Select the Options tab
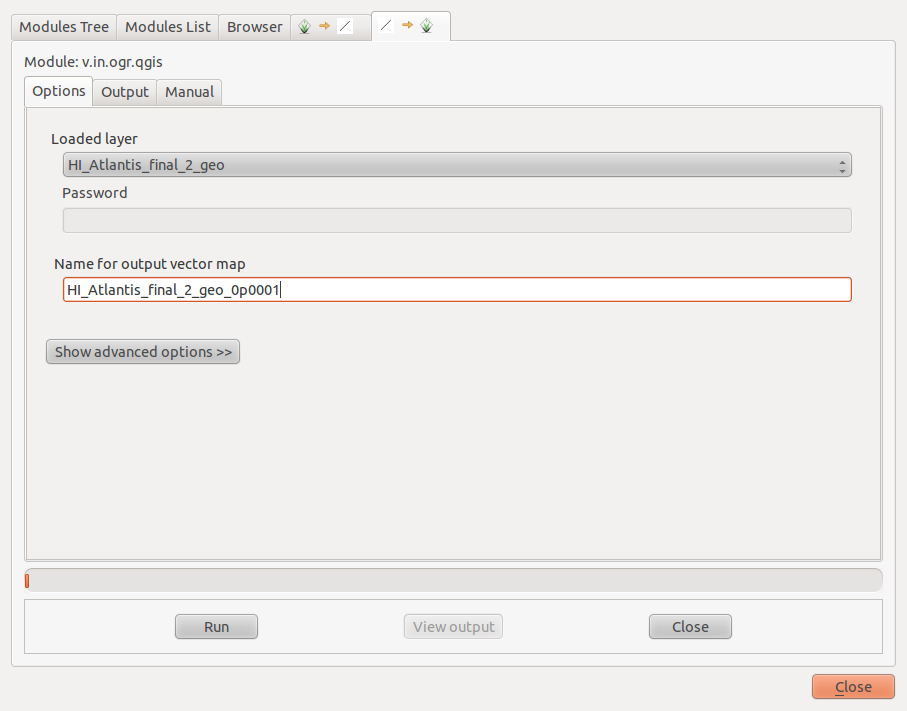907x711 pixels. (x=59, y=91)
